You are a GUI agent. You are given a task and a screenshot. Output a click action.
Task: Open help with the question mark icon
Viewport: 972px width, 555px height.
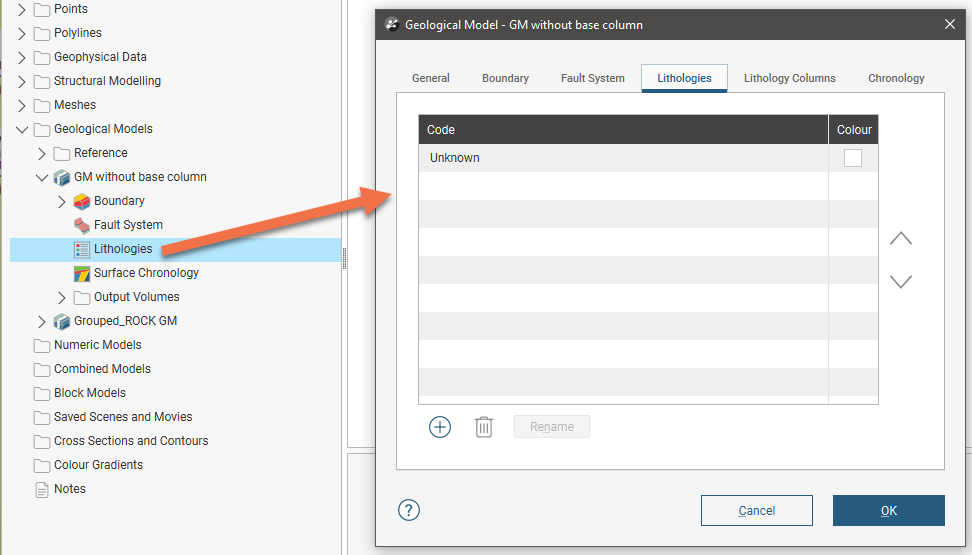408,510
